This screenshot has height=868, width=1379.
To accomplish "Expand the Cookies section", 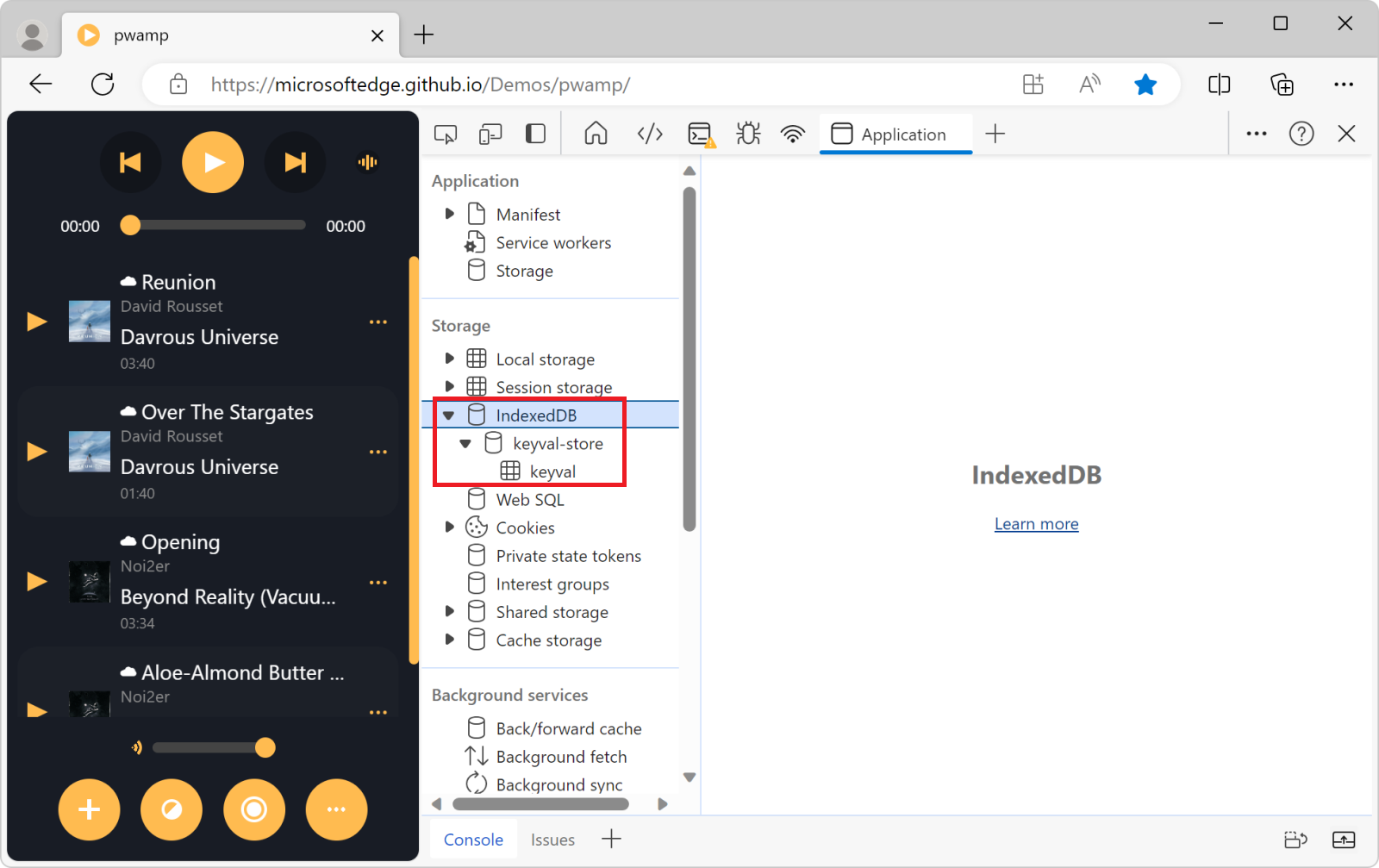I will pos(449,527).
